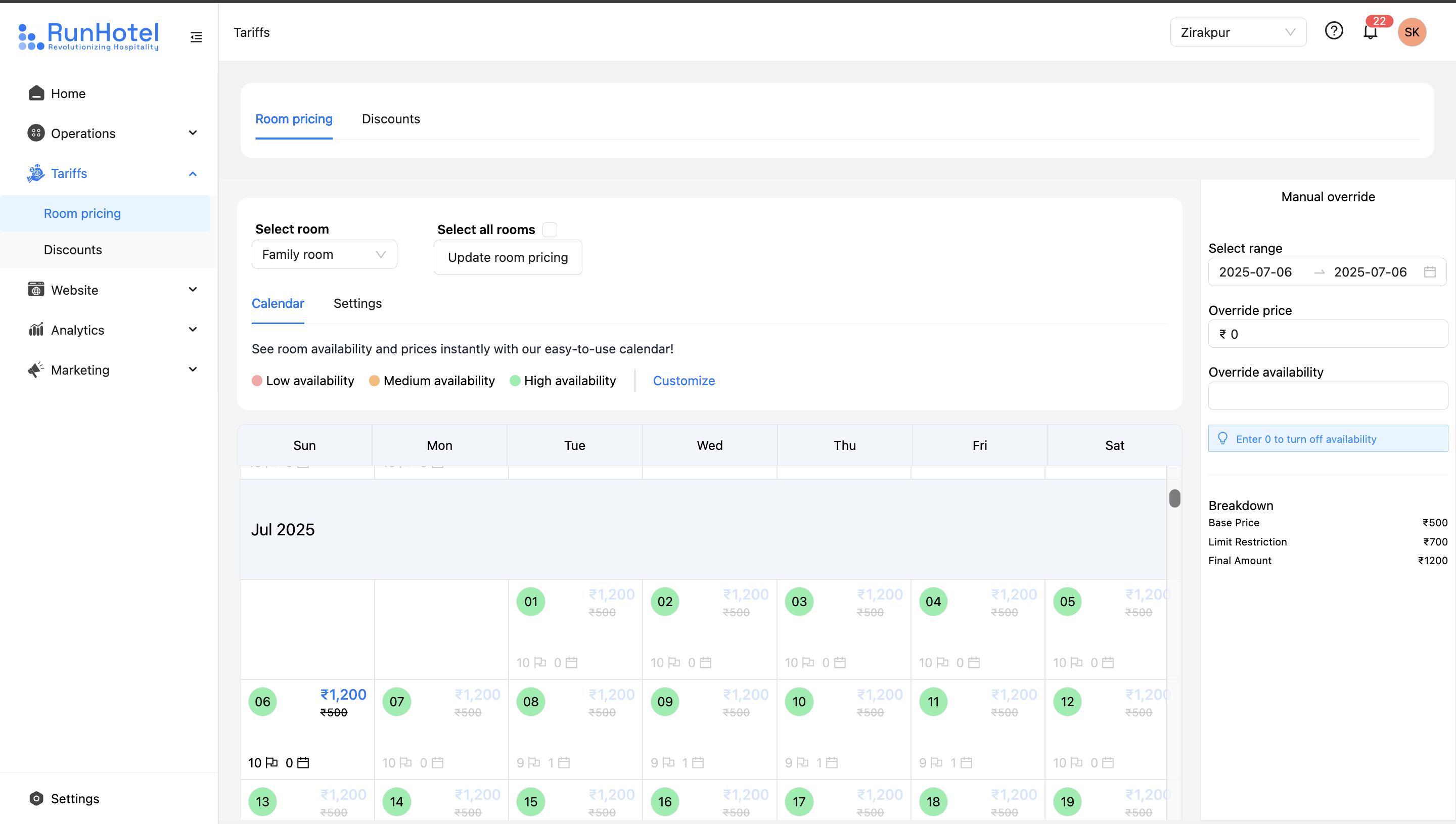Click the RunHotel logo

(89, 36)
